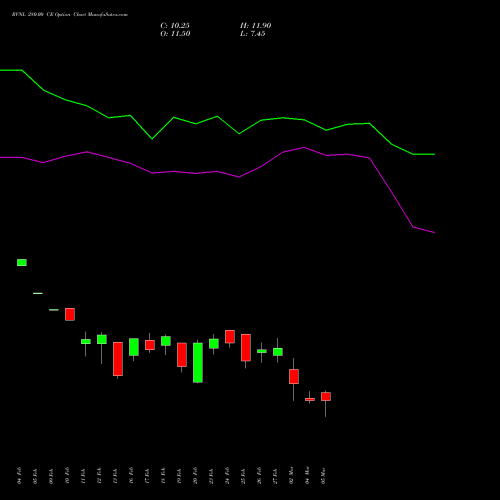Click the open value "O: 11.50"
500x500 pixels.
[175, 34]
